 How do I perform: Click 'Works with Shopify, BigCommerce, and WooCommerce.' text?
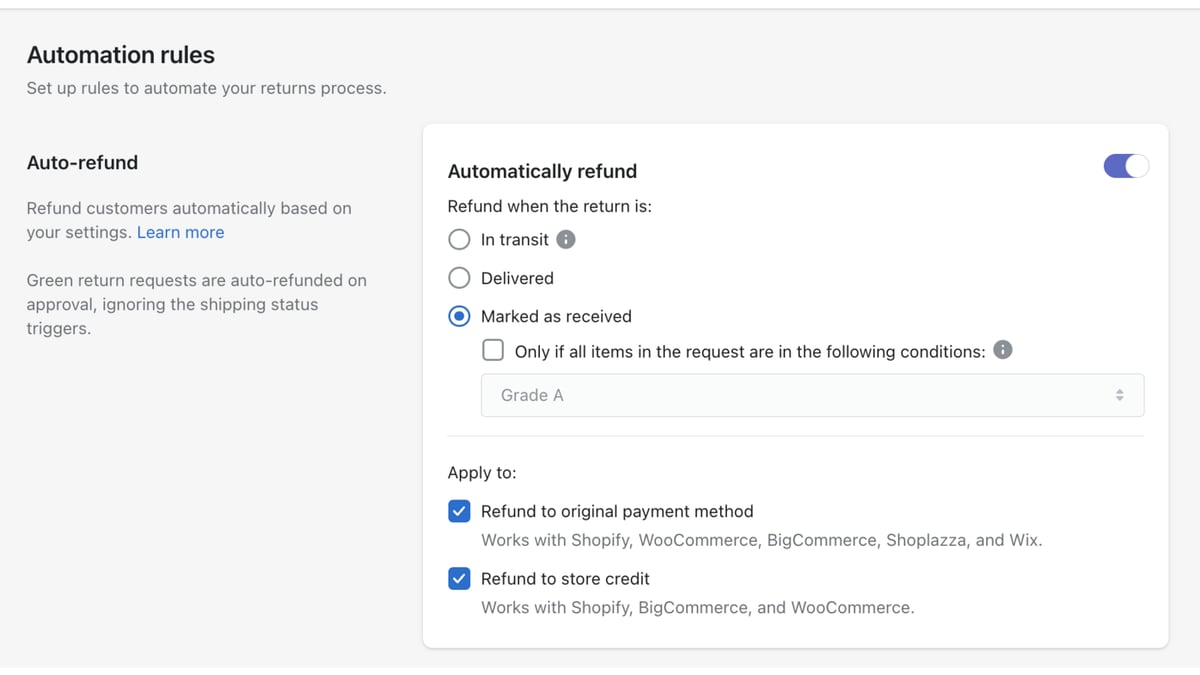697,607
